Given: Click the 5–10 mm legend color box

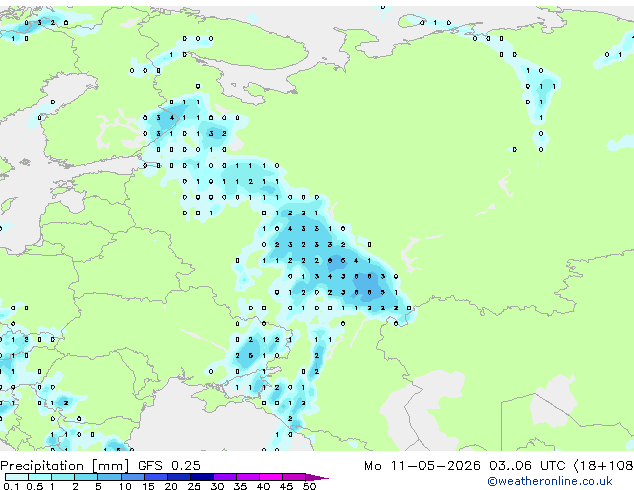Looking at the screenshot, I should coord(110,477).
